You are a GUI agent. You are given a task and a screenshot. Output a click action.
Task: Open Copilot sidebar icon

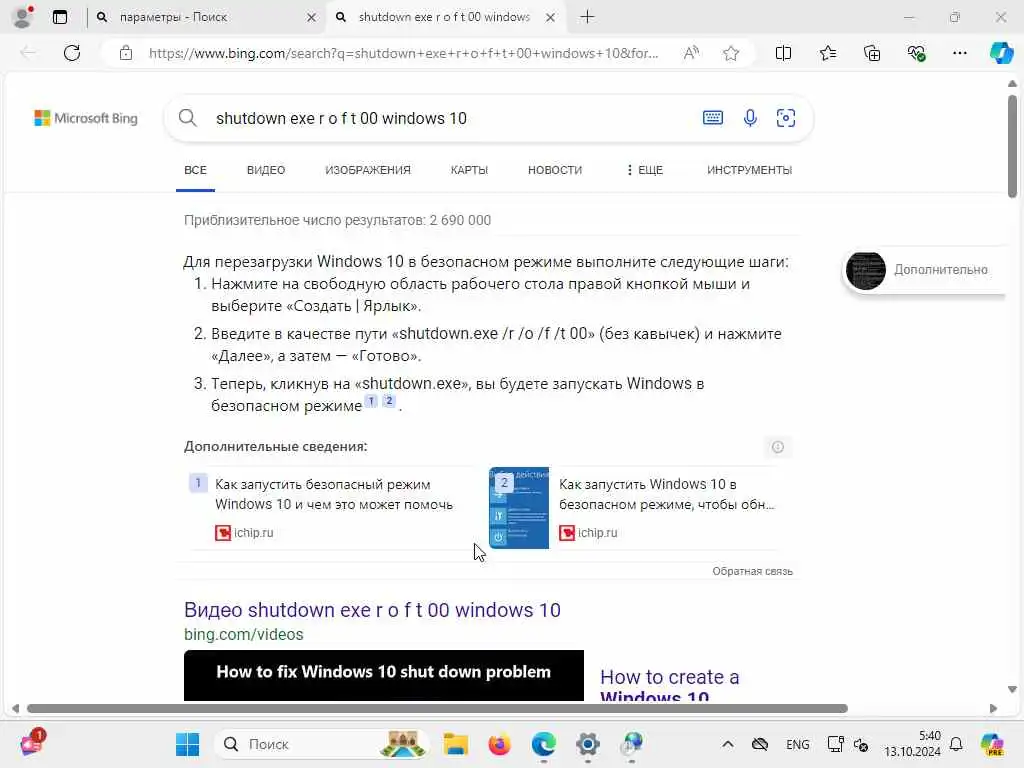click(1001, 53)
